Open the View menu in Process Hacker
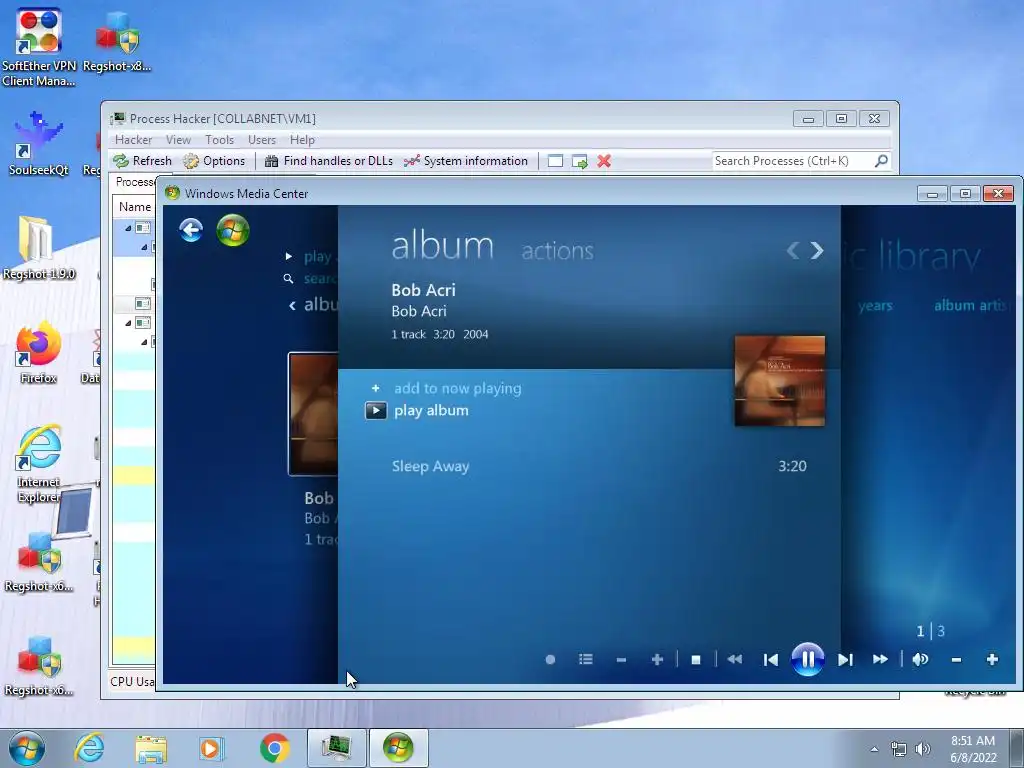1024x768 pixels. (178, 140)
